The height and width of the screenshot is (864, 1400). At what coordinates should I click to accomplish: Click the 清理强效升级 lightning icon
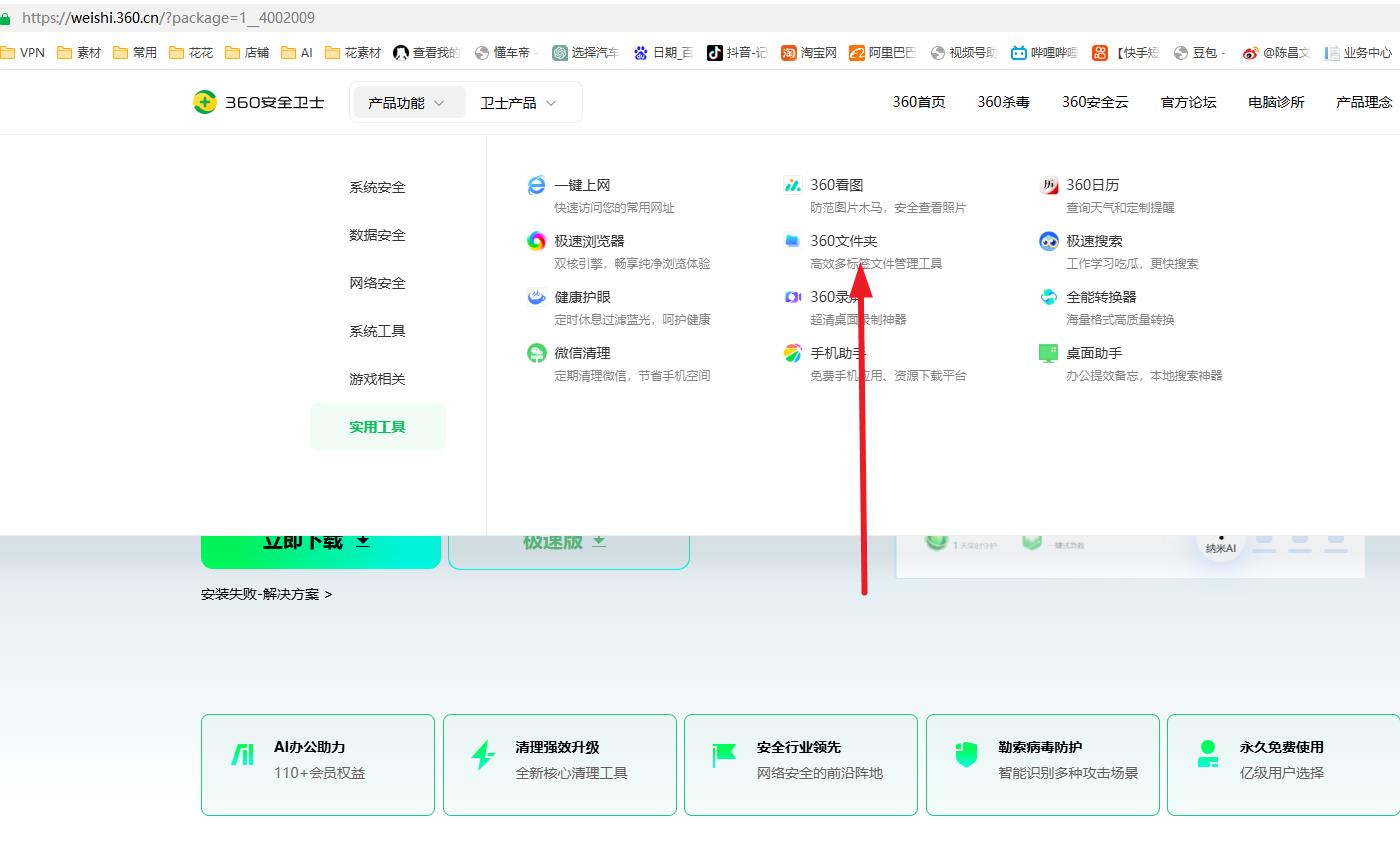tap(484, 755)
